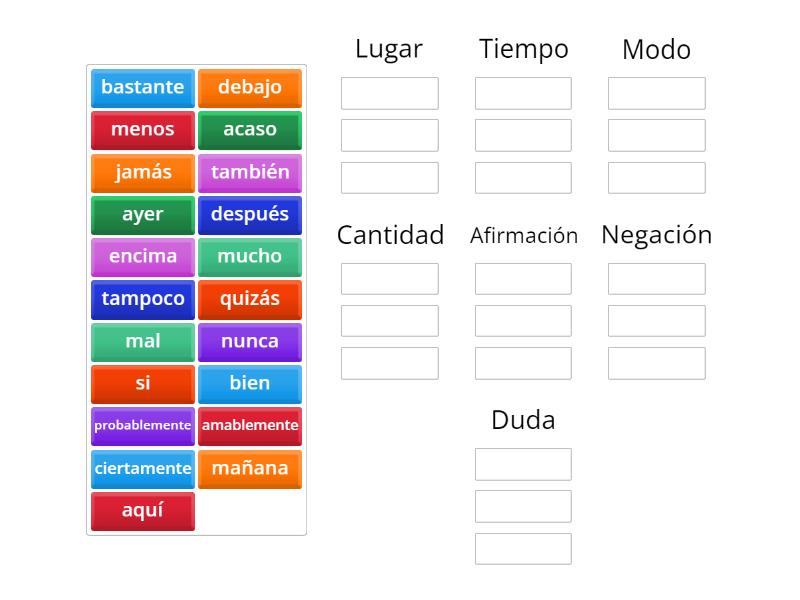The width and height of the screenshot is (800, 600).
Task: Click the "mucho" tile
Action: (x=250, y=256)
